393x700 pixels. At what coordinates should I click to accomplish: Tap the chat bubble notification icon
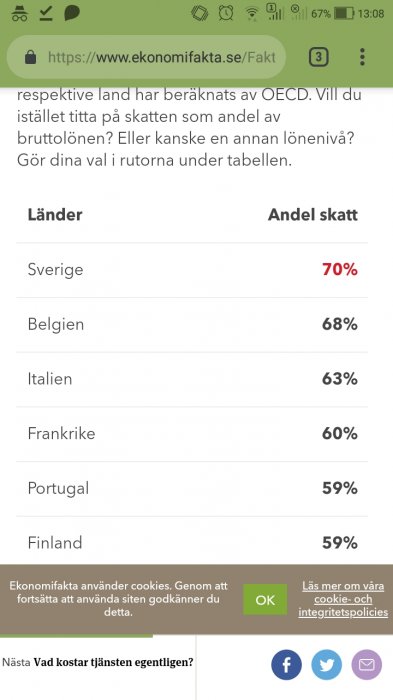72,13
